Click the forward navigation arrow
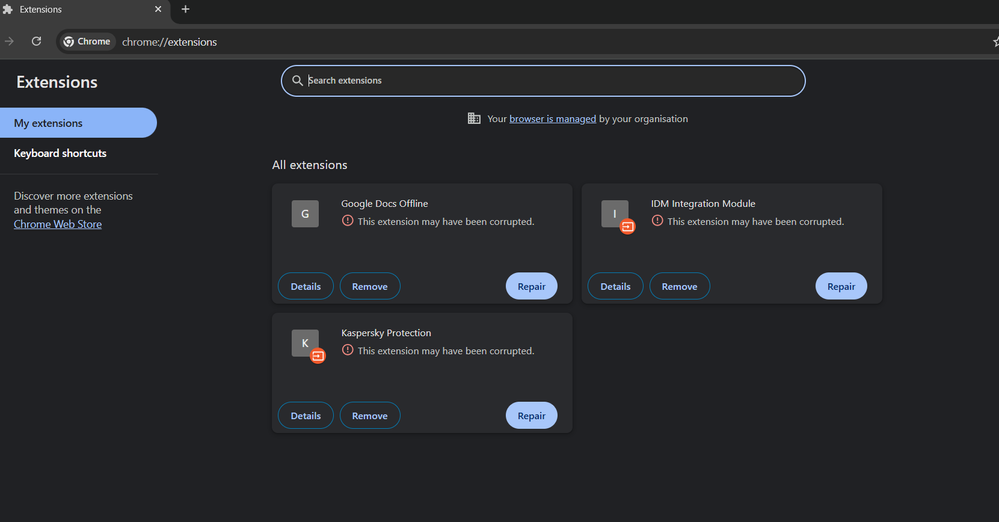This screenshot has height=522, width=999. (x=10, y=41)
